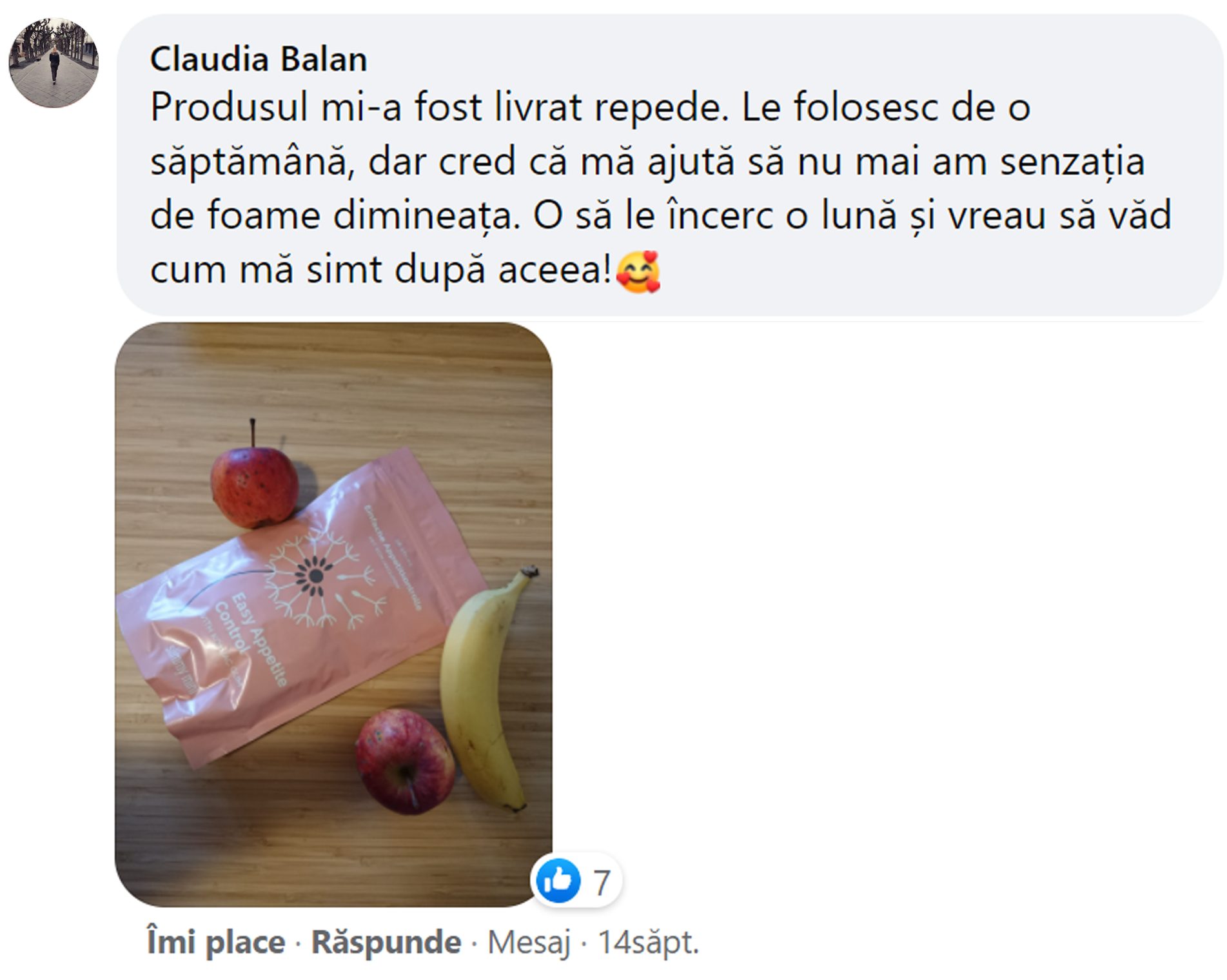
Task: Click the Claudia Balan name link
Action: 259,59
